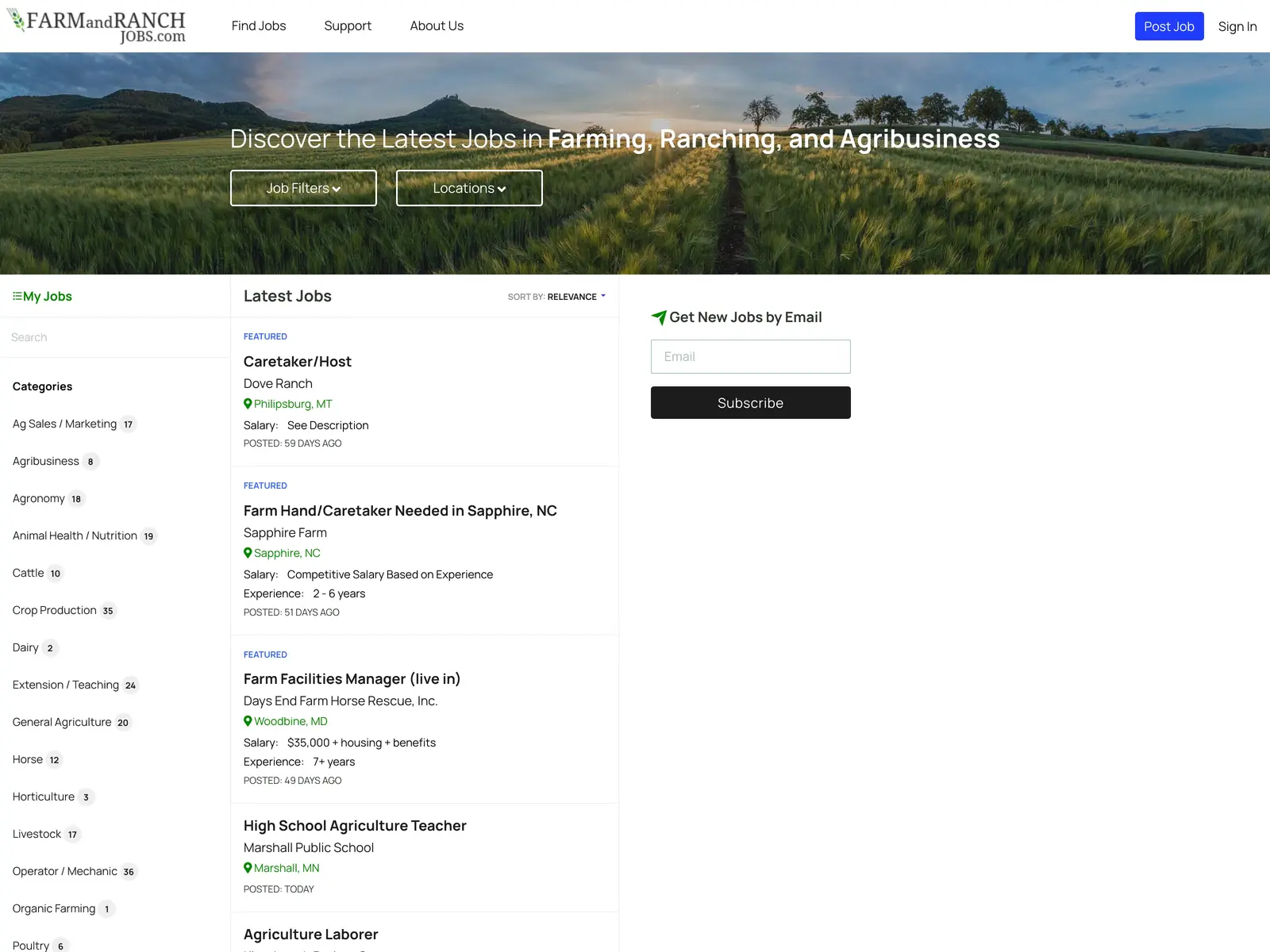Open the About Us page
The height and width of the screenshot is (952, 1270).
click(437, 26)
